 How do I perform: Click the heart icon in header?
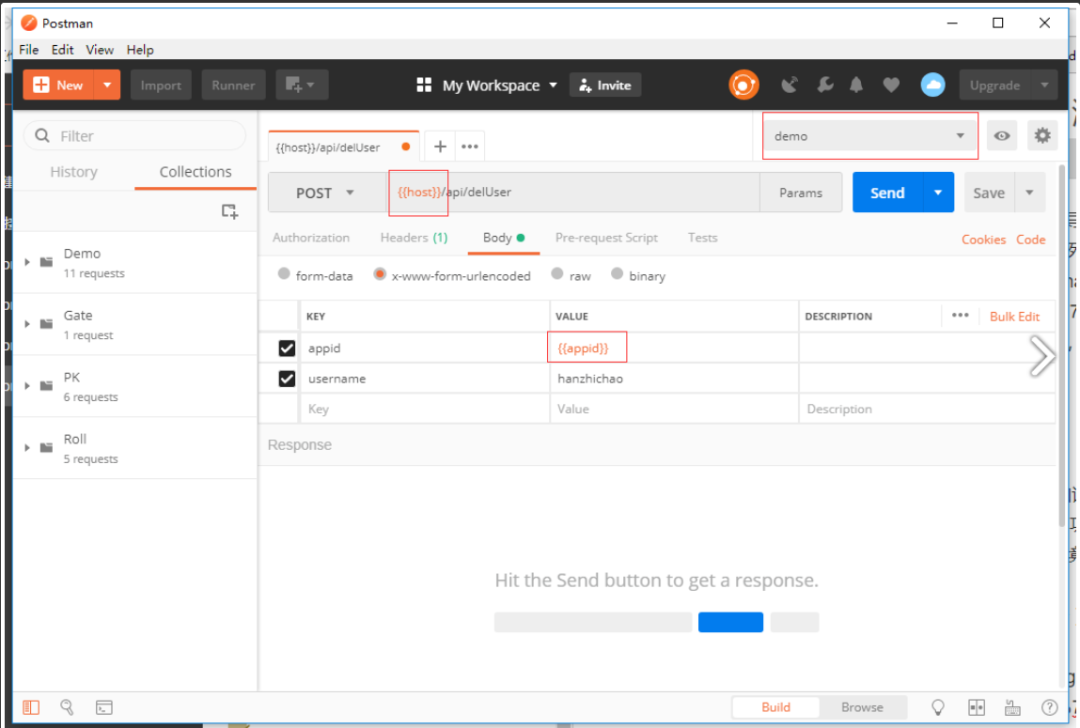[x=891, y=85]
